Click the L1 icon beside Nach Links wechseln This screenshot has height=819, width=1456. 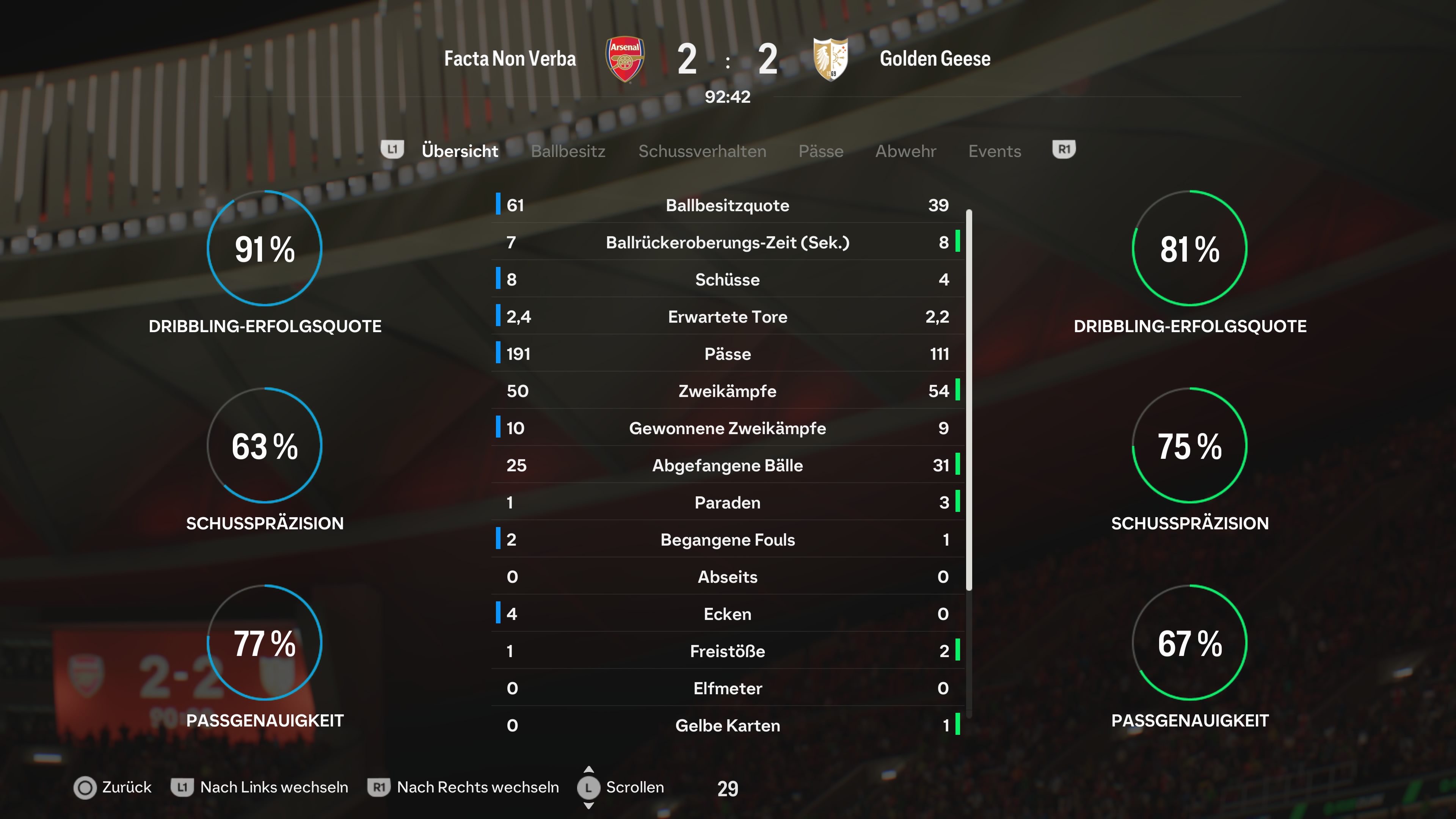click(182, 787)
